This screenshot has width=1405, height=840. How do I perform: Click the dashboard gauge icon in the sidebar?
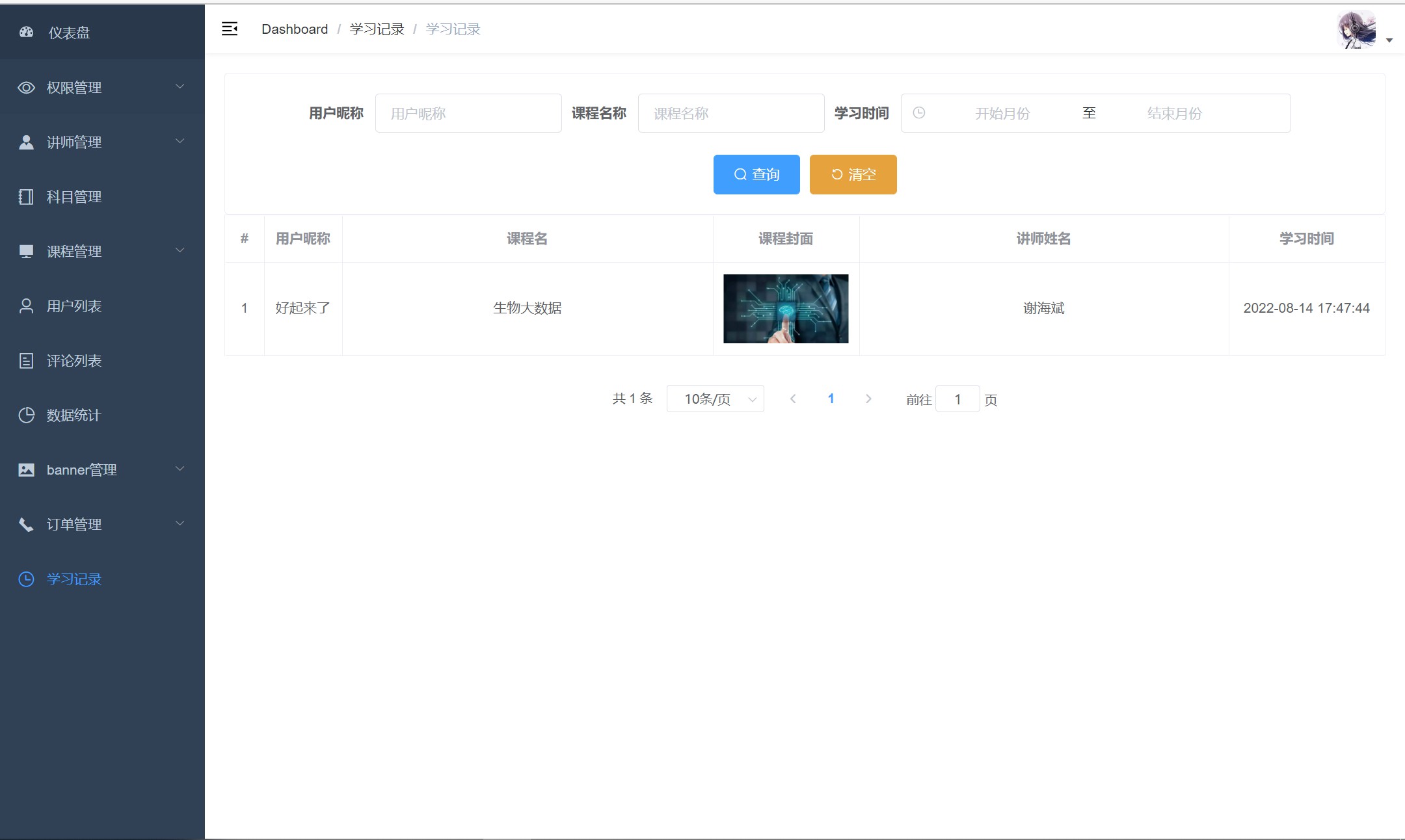(26, 32)
